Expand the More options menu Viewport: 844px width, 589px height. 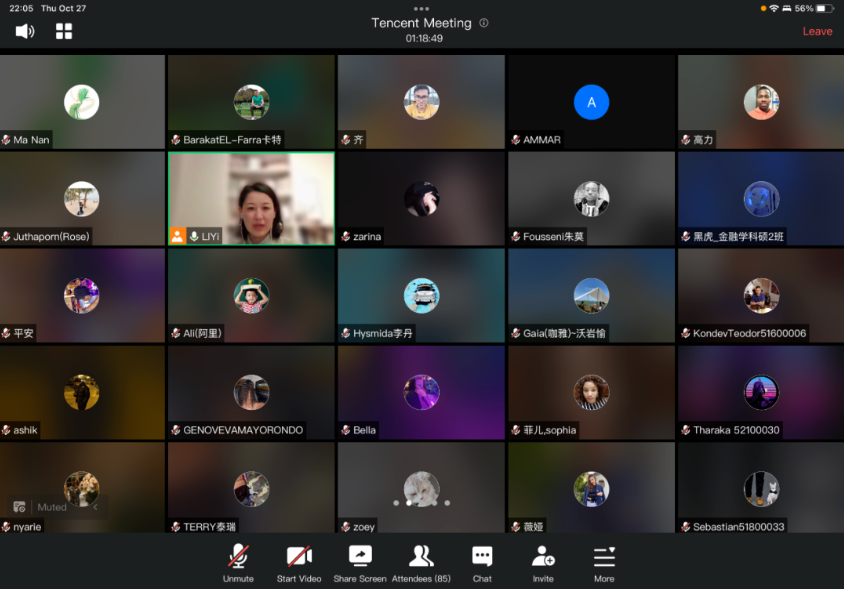[x=604, y=563]
